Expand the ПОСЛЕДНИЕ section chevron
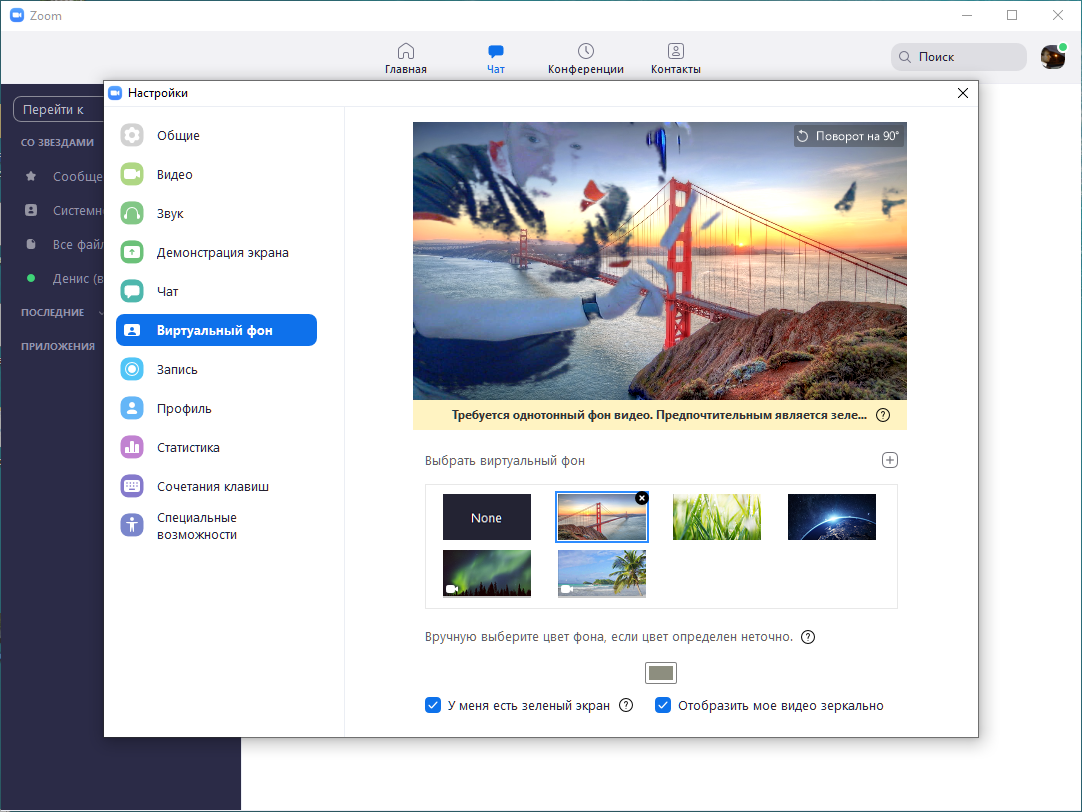Screen dimensions: 1082x812 point(101,313)
